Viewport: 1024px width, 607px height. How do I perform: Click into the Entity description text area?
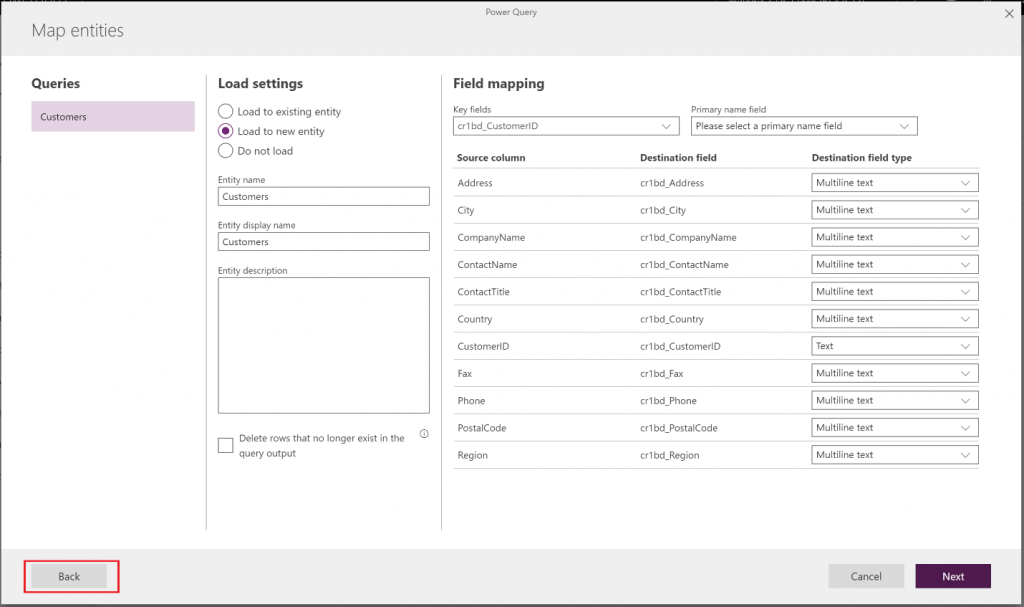(x=324, y=346)
